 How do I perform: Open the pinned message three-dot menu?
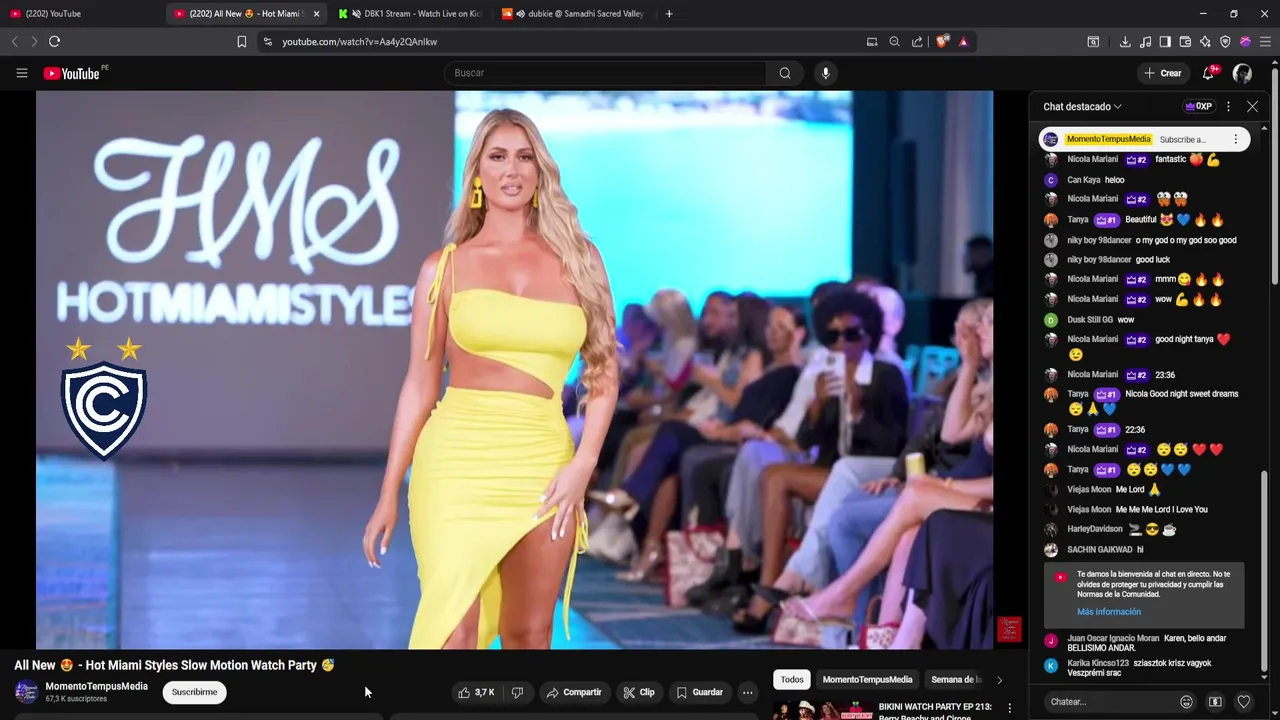click(1235, 139)
